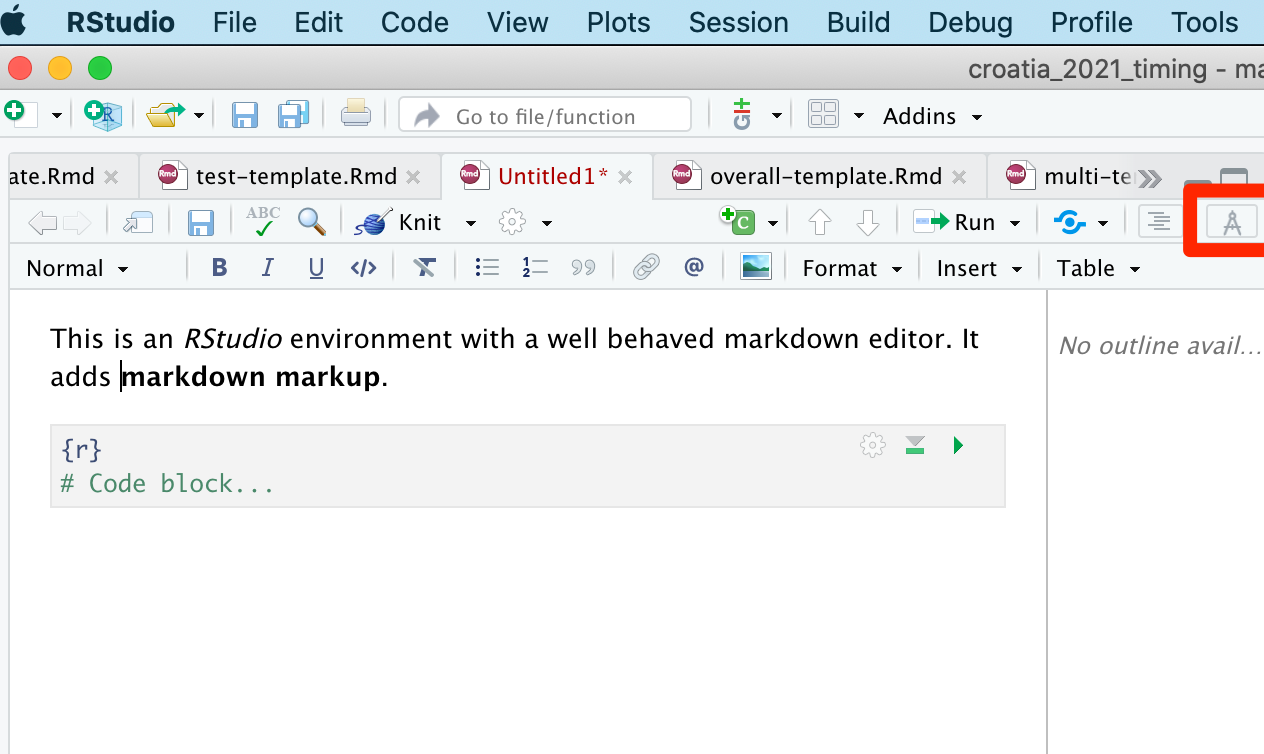Close the overall-template.Rmd tab
The image size is (1264, 754).
click(x=959, y=178)
